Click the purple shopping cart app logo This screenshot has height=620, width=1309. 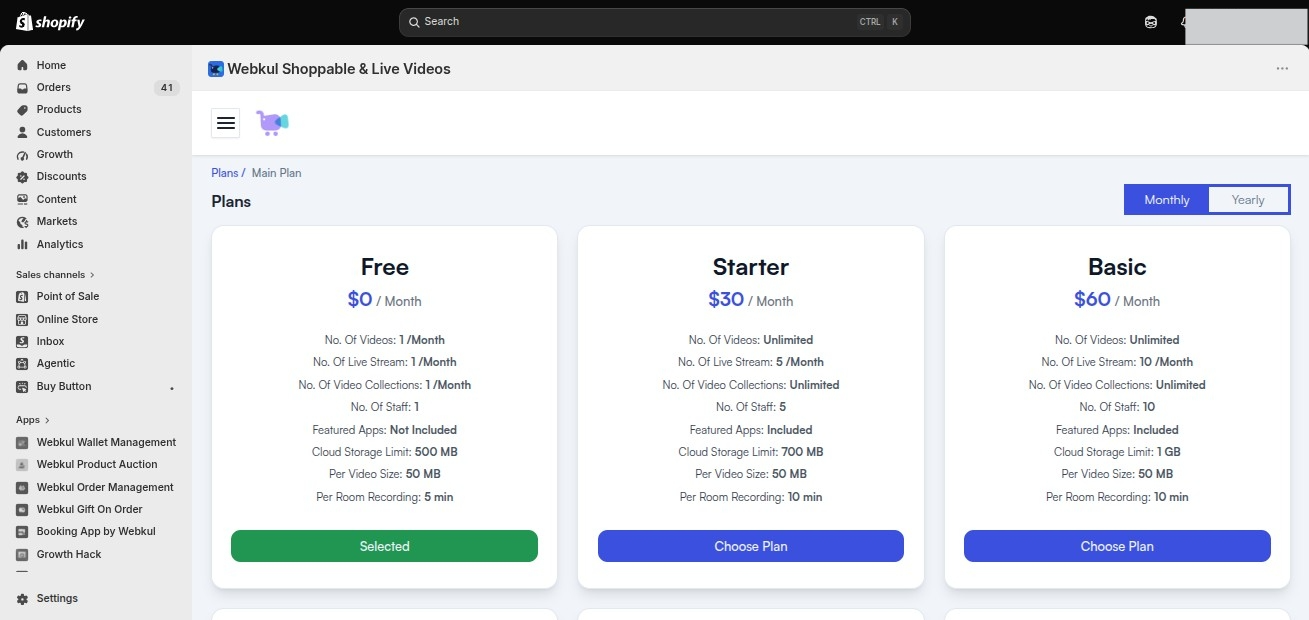(x=272, y=122)
